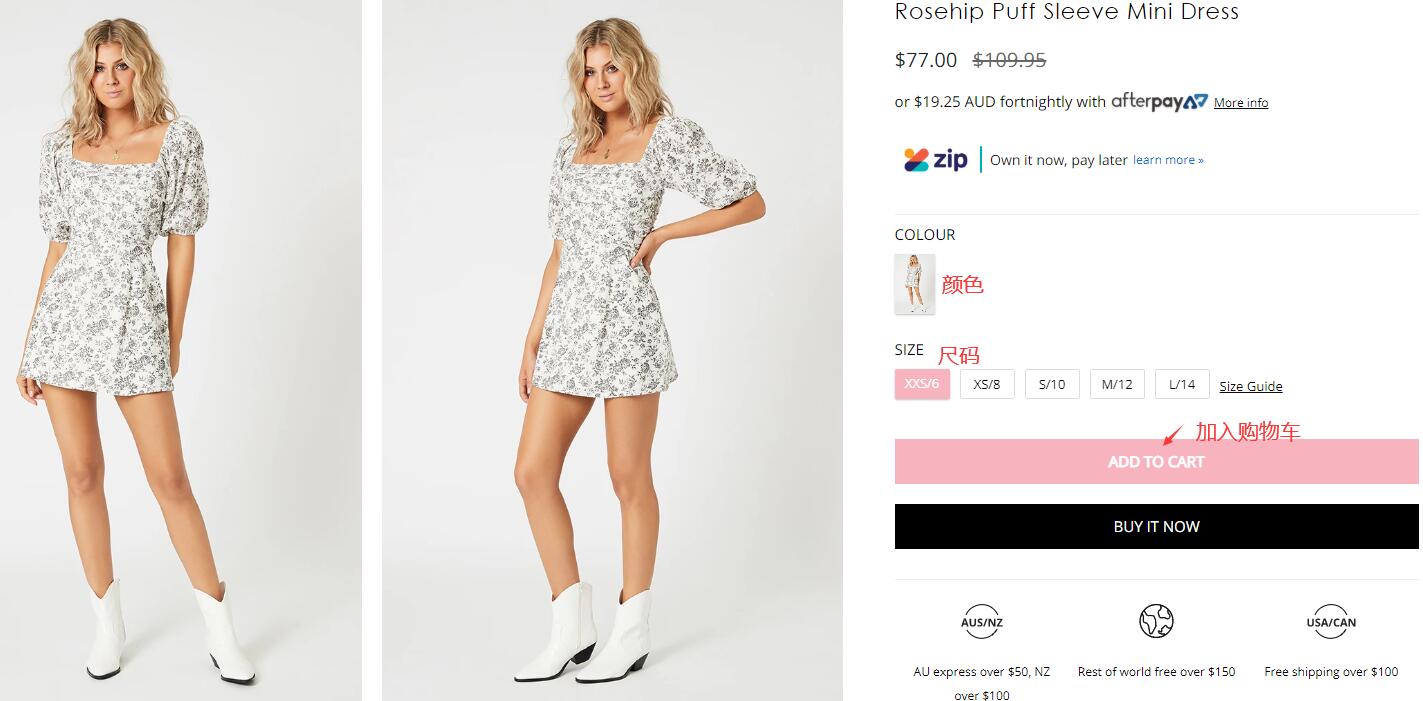Click the Afterpay logo

click(x=1159, y=101)
